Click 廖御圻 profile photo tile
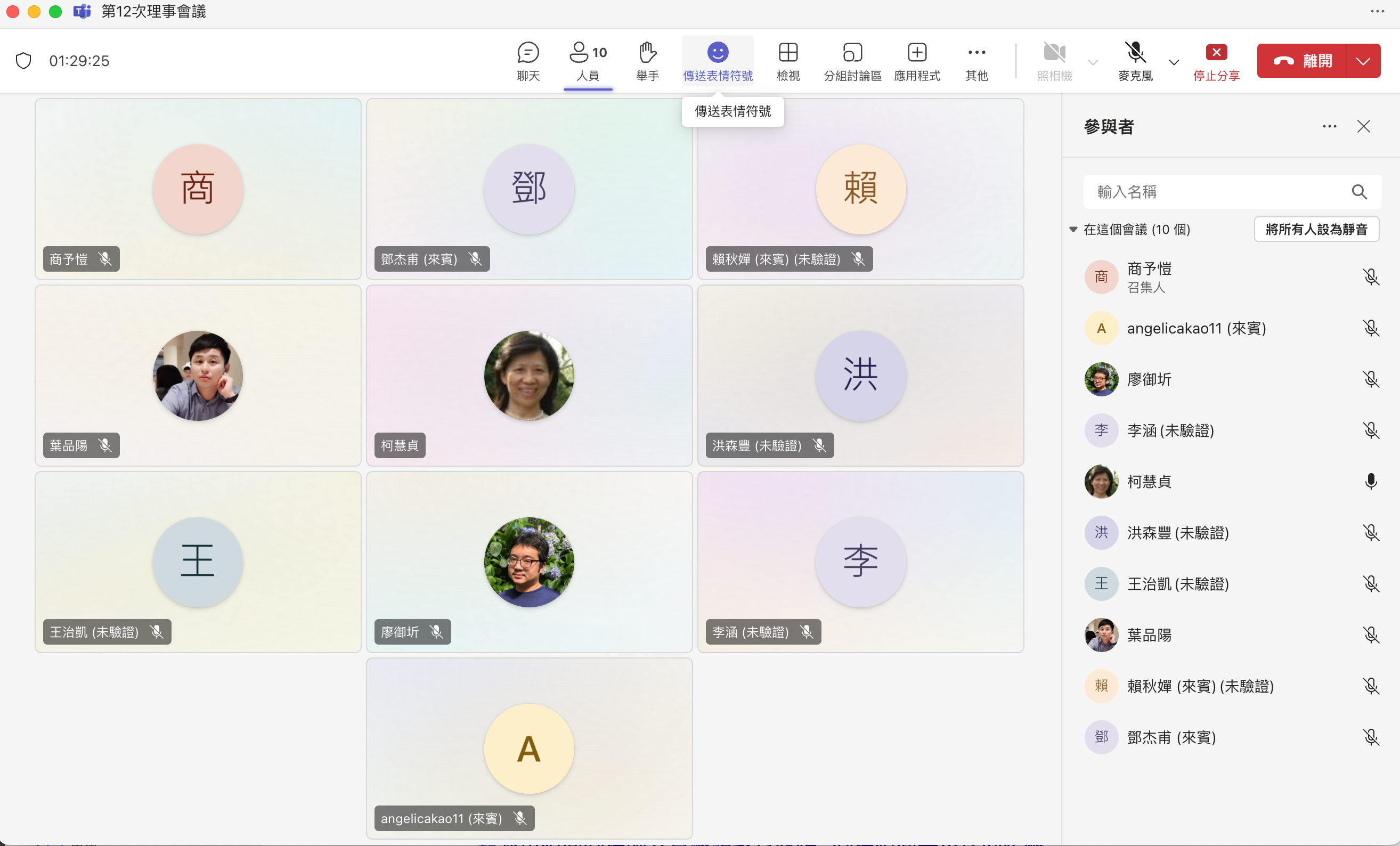The height and width of the screenshot is (846, 1400). [529, 562]
